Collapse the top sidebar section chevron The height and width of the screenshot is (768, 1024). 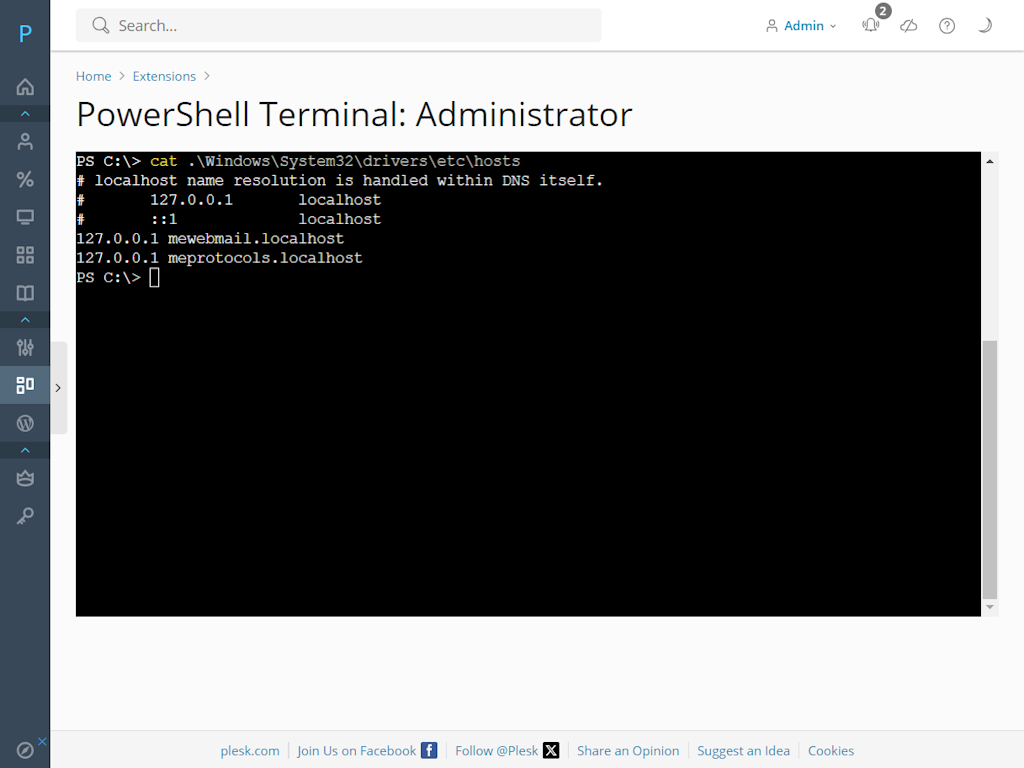click(24, 112)
